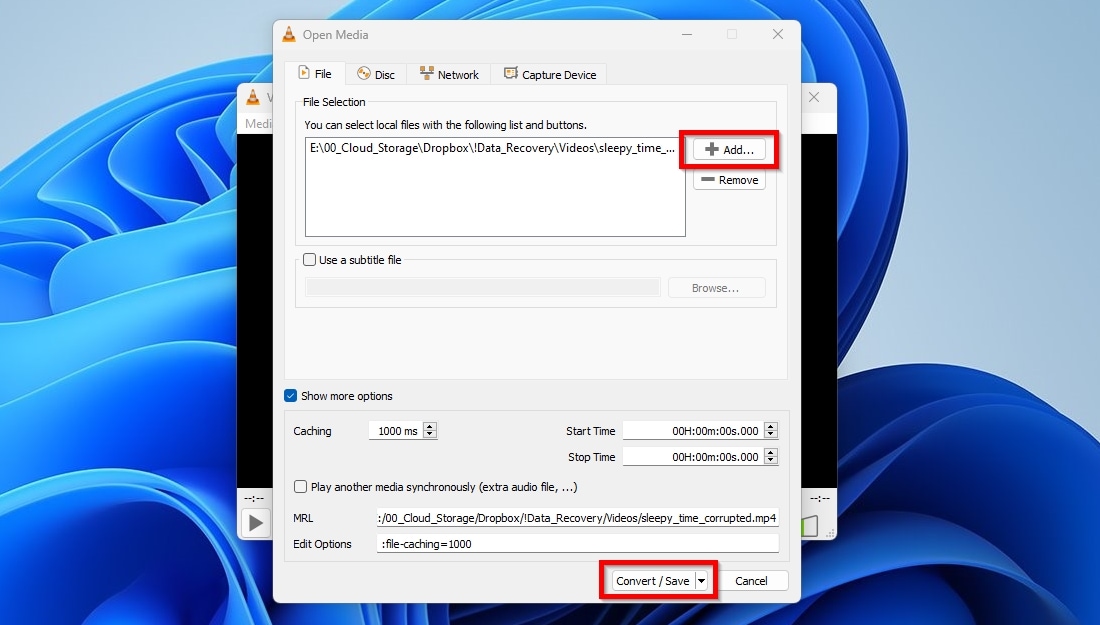Click the Add... button
1100x625 pixels.
tap(730, 149)
